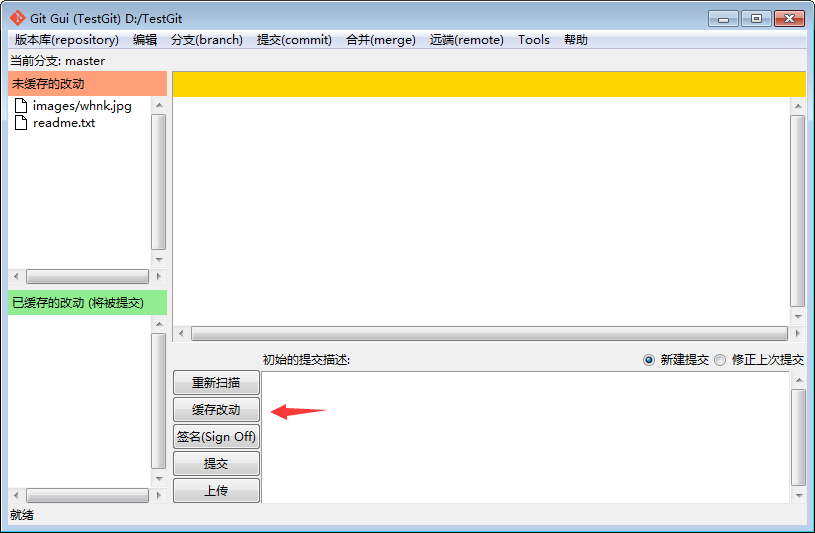Click down arrow of commit message scrollbar
The image size is (815, 533).
pos(799,496)
